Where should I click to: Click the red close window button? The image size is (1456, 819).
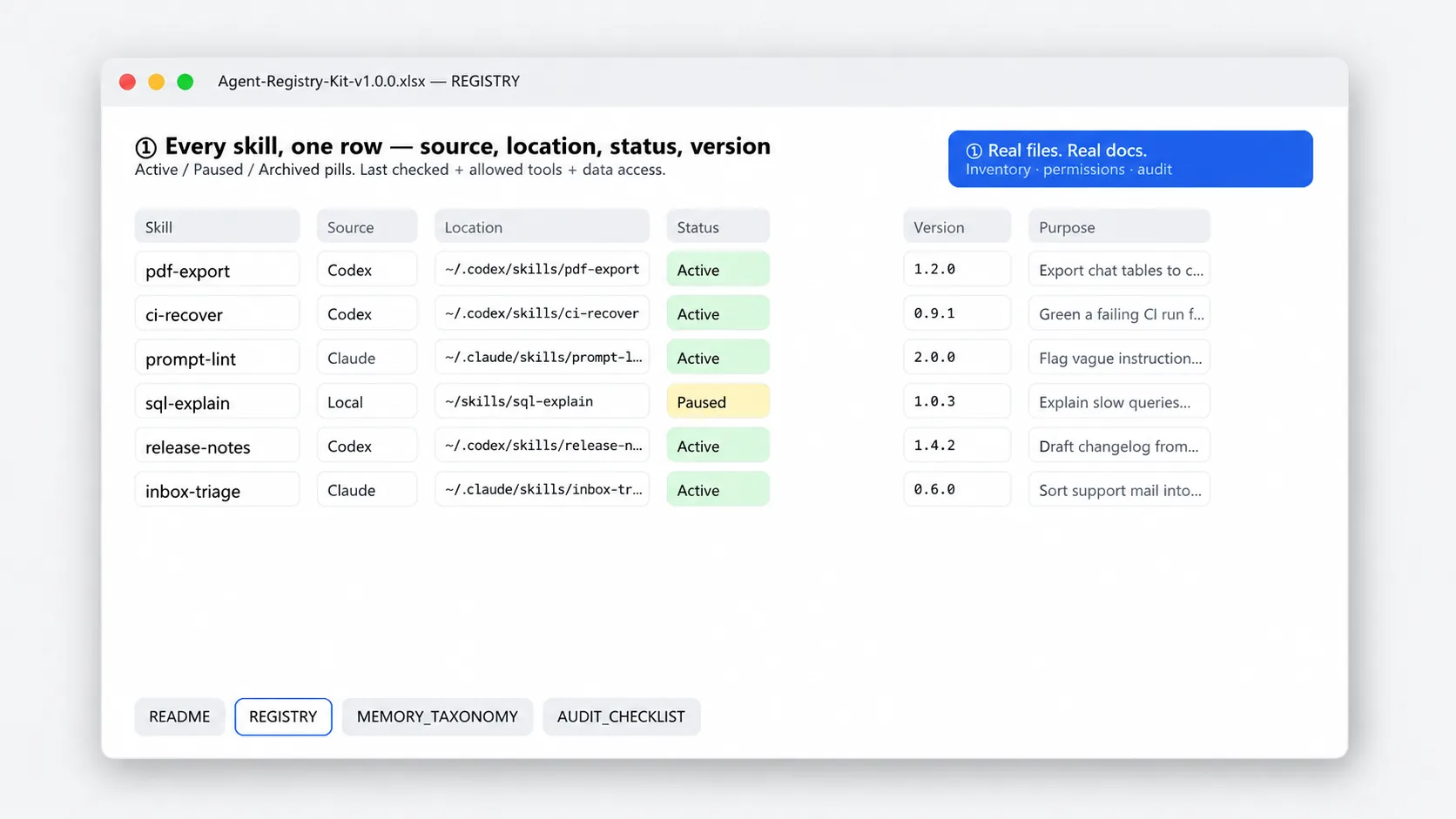127,82
